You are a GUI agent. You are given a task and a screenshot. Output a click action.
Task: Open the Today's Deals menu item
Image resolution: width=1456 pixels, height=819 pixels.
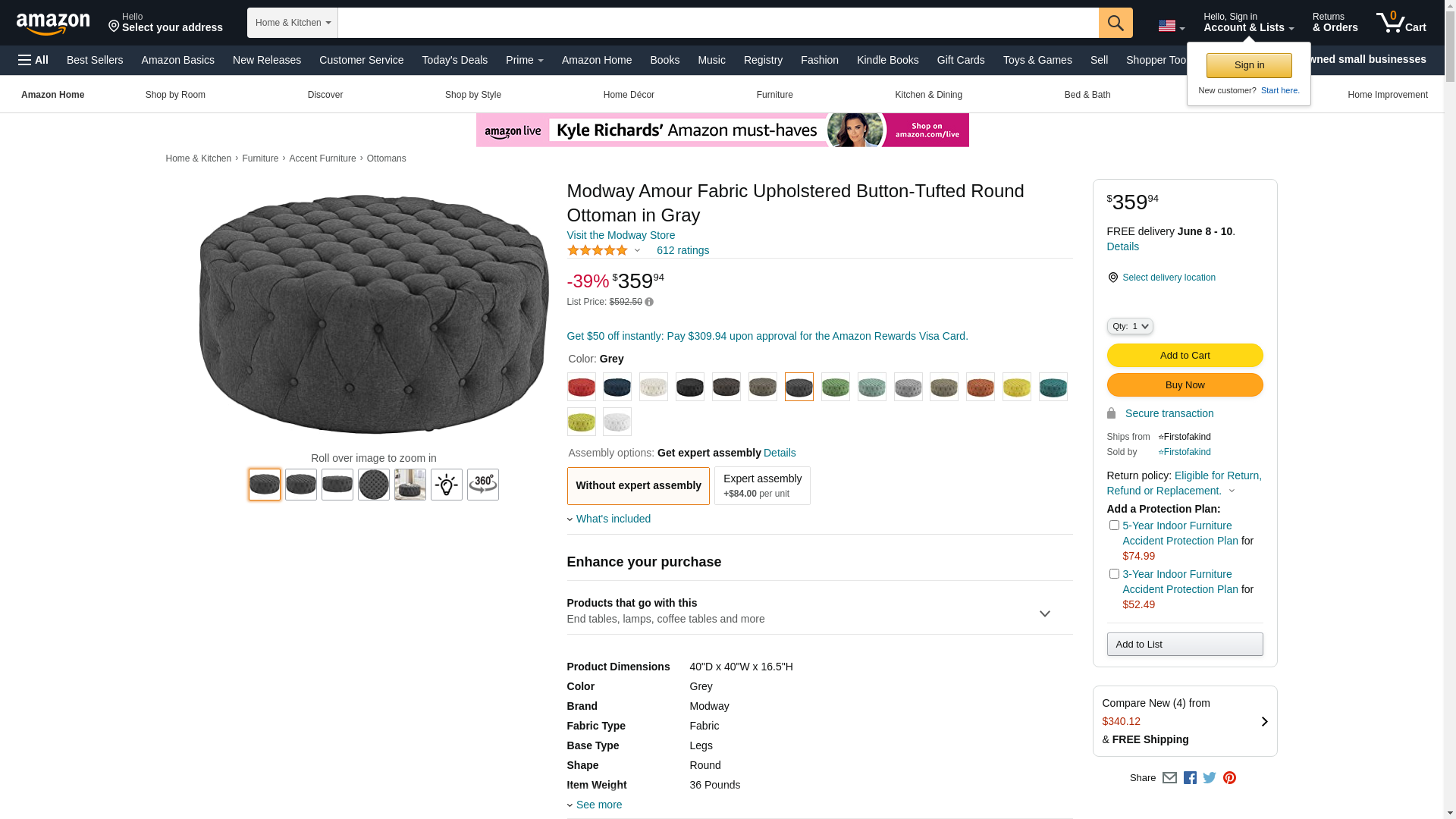(x=454, y=60)
